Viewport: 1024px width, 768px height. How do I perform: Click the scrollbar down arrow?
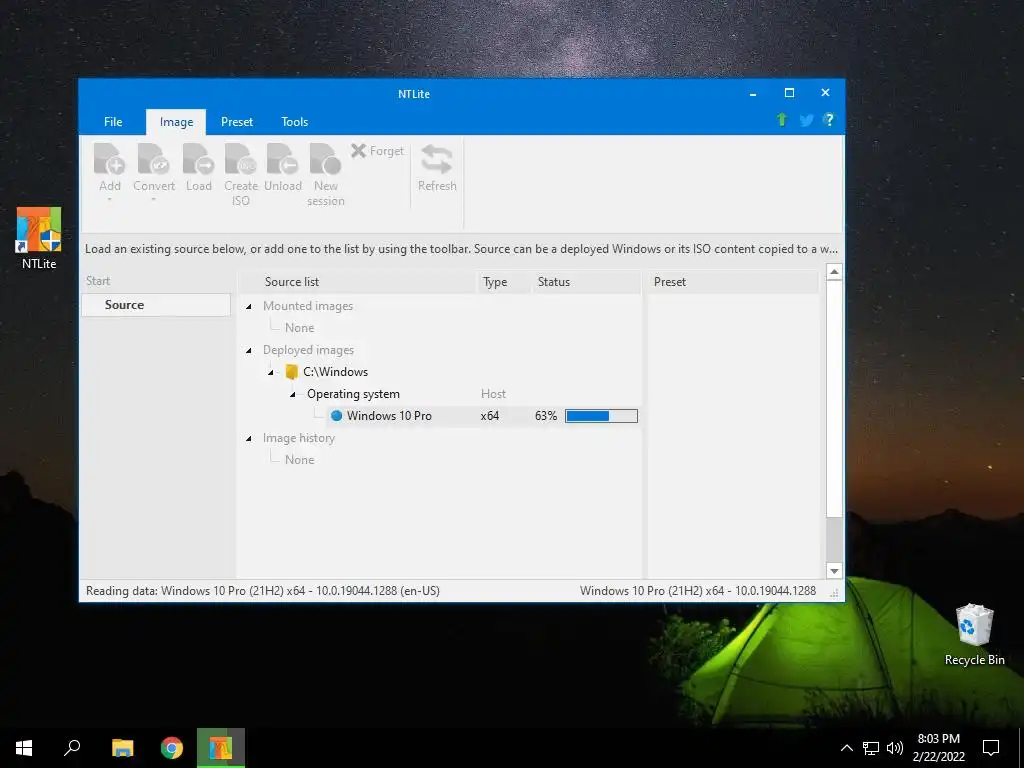[x=834, y=571]
